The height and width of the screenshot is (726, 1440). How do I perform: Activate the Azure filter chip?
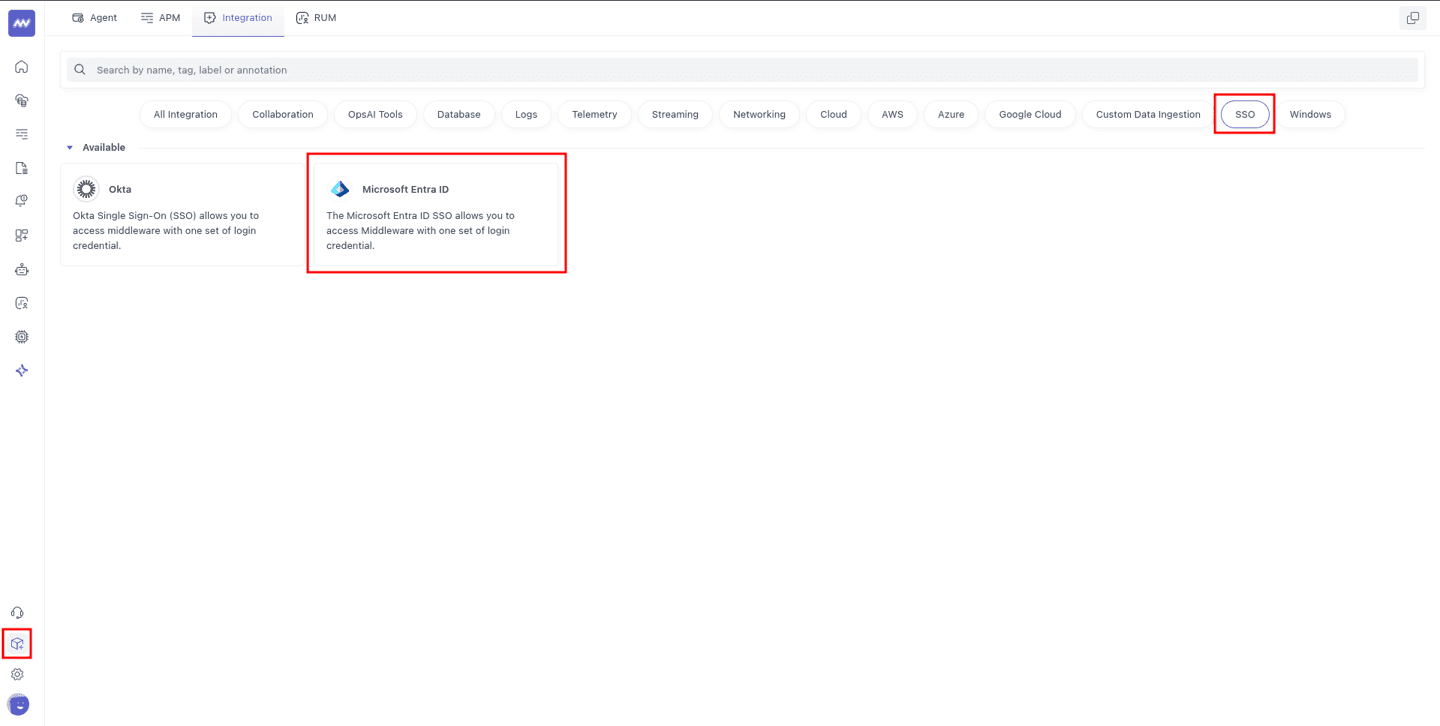coord(950,114)
